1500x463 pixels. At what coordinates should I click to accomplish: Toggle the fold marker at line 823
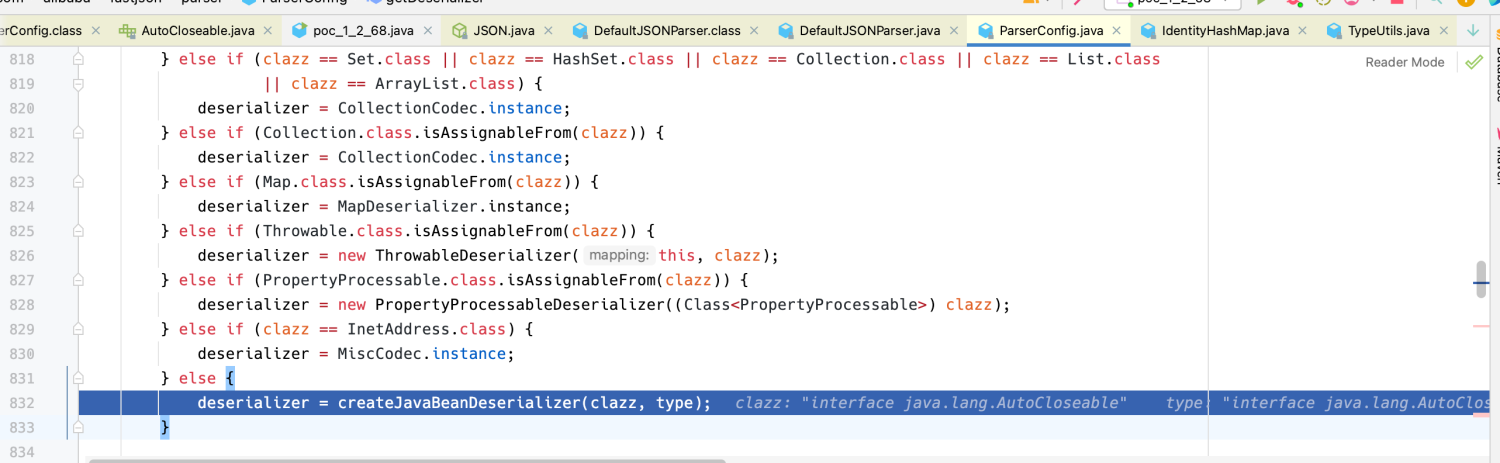78,182
